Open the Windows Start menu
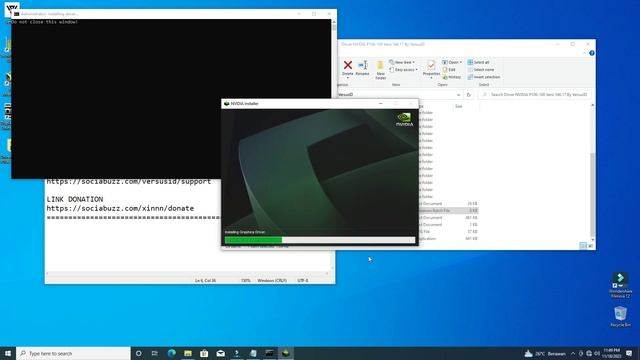640x360 pixels. tap(8, 353)
